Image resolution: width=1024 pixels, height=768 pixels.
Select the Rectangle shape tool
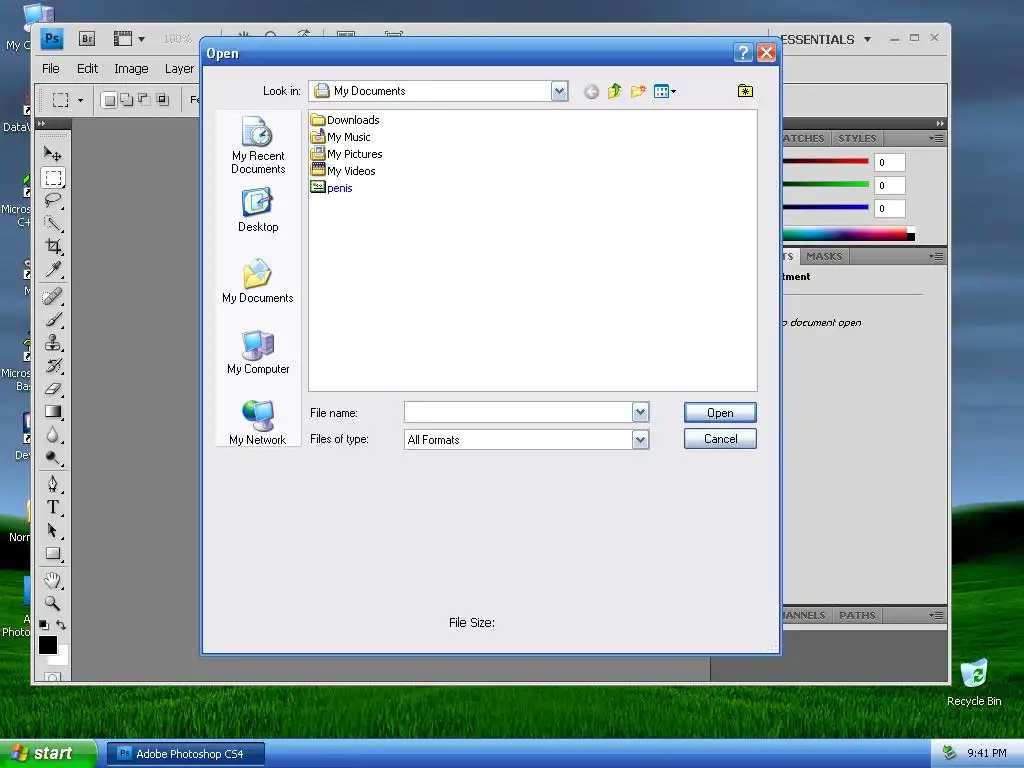point(52,554)
